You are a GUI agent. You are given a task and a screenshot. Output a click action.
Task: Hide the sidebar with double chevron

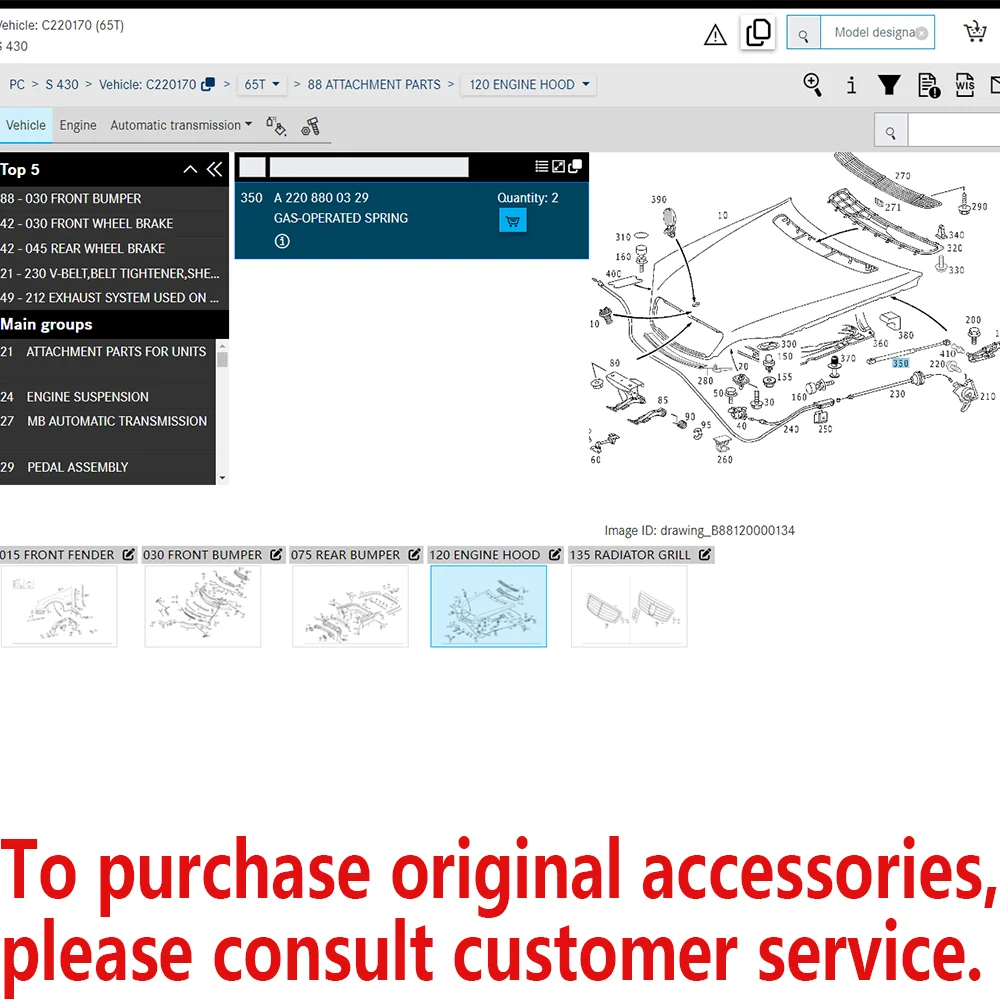tap(215, 169)
